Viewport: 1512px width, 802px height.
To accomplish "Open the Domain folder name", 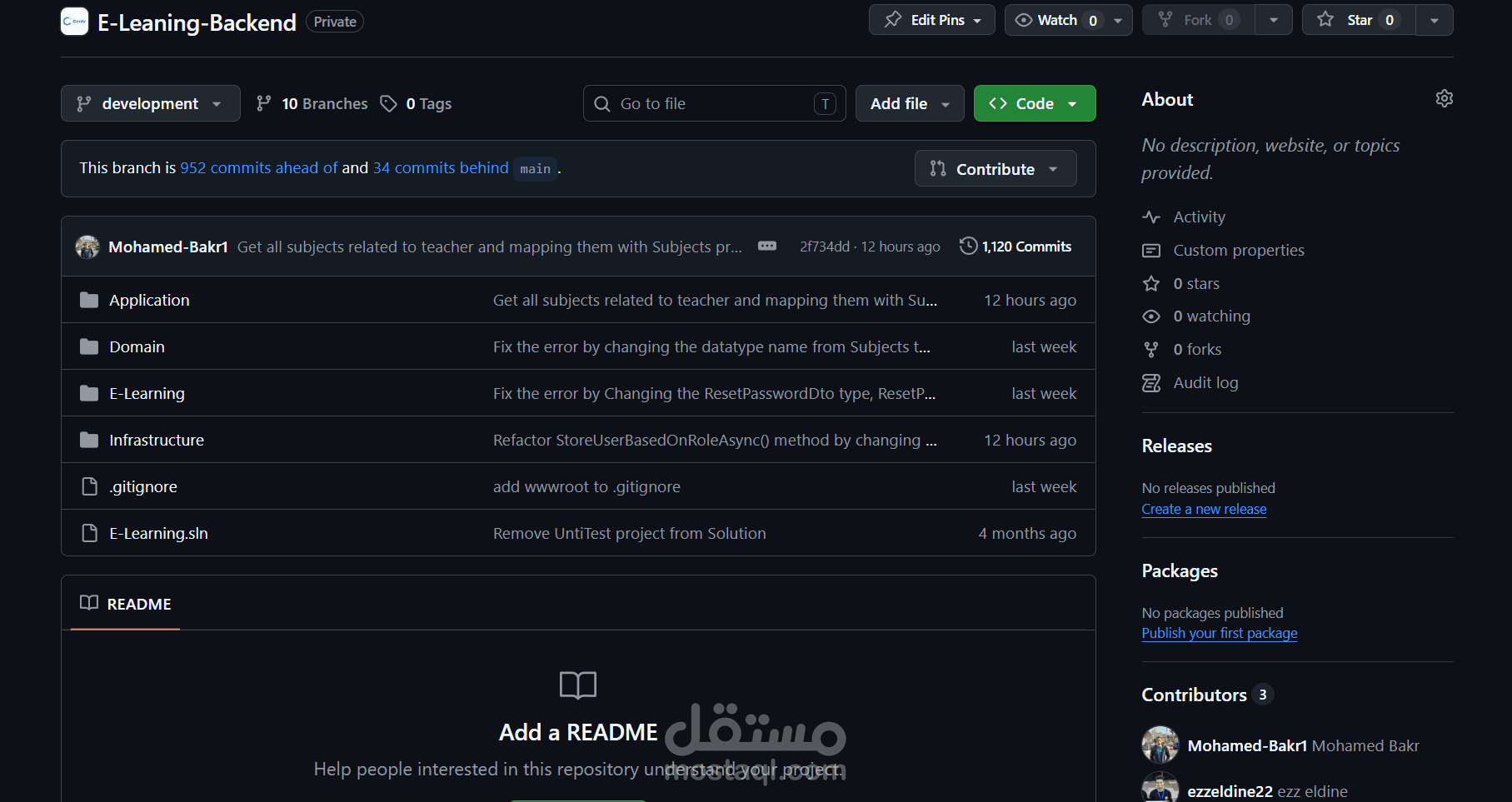I will pos(137,346).
